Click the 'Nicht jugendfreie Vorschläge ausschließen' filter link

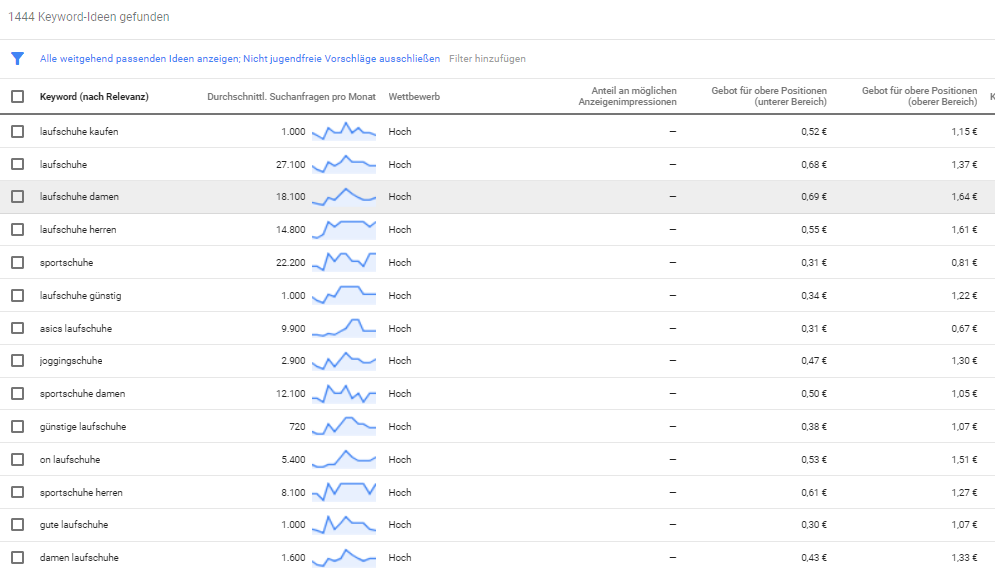coord(341,59)
